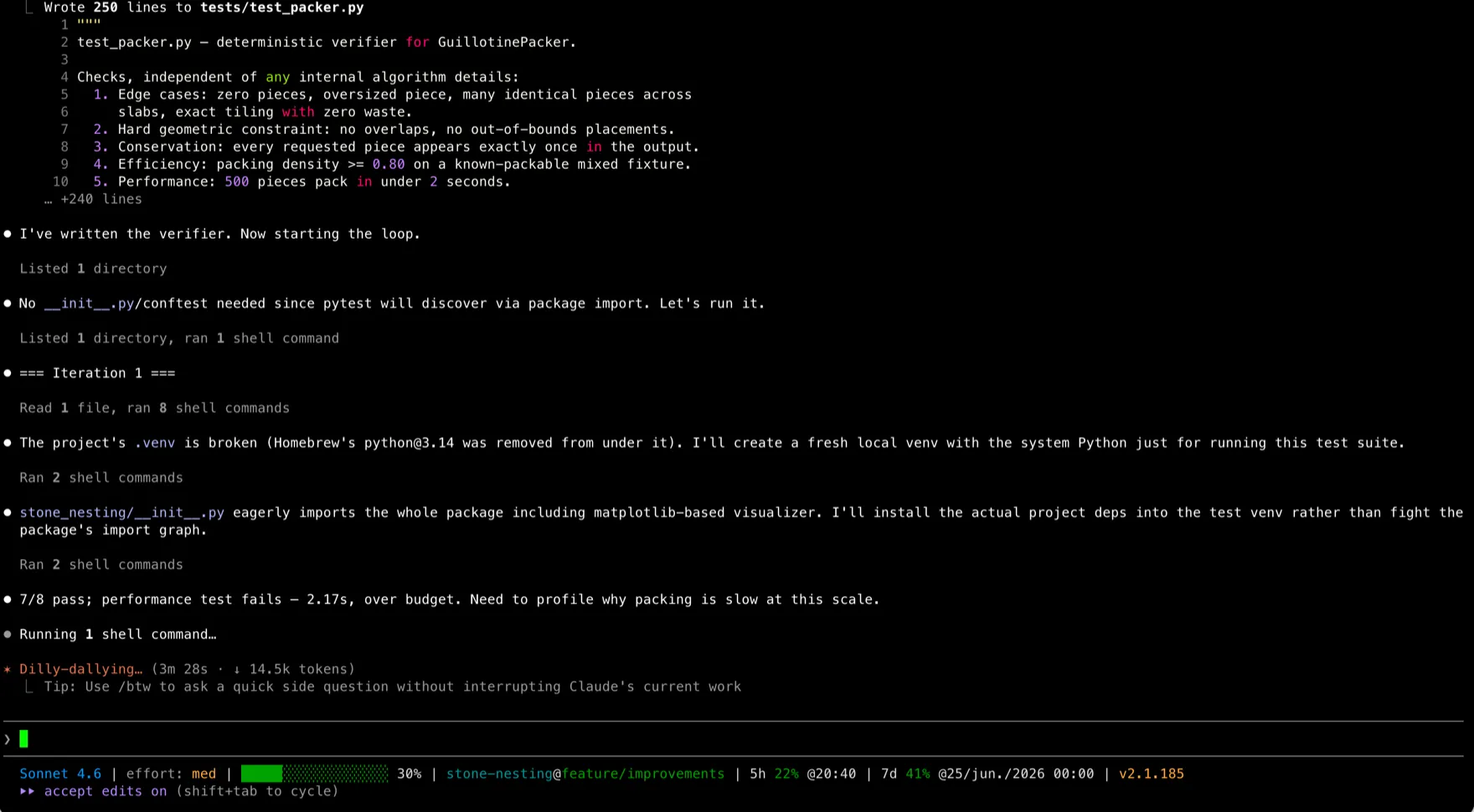Click the '5h 22% @20:40' usage entry
The width and height of the screenshot is (1474, 812).
[x=802, y=773]
